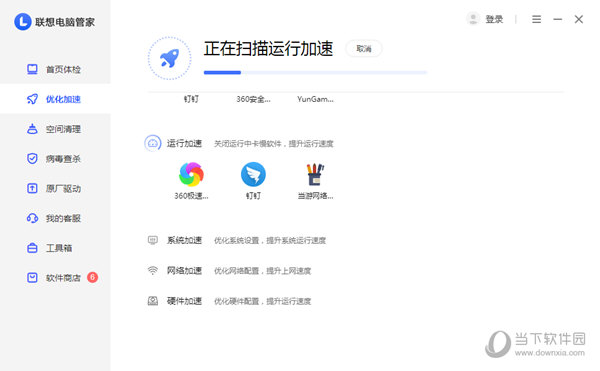Click the broom icon beside 空间清理
The image size is (600, 371).
tap(32, 129)
